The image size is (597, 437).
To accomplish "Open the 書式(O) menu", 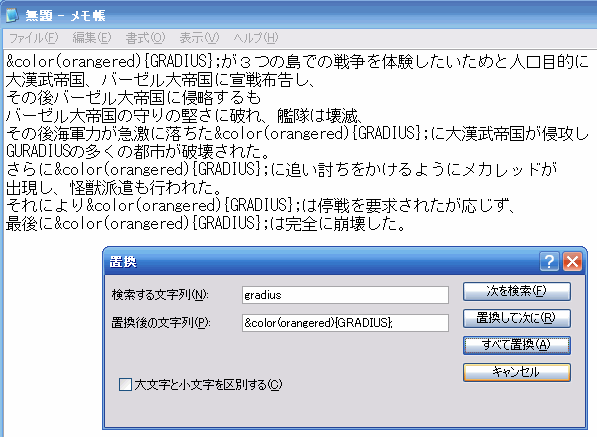I will click(145, 38).
